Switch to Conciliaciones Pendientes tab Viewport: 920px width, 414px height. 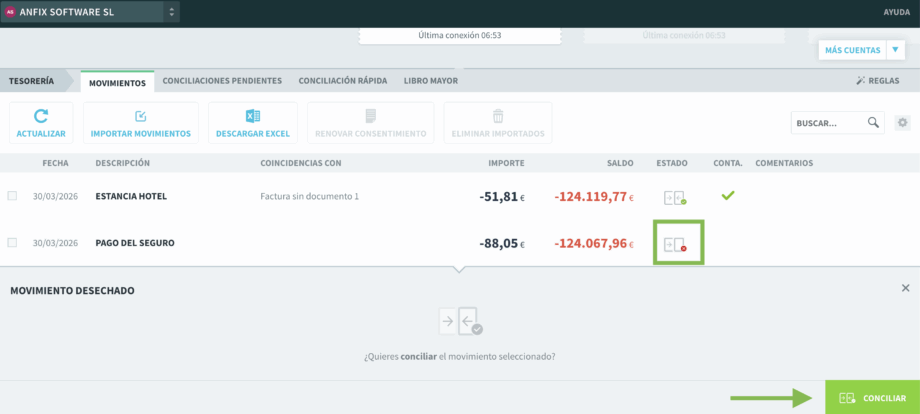tap(222, 81)
